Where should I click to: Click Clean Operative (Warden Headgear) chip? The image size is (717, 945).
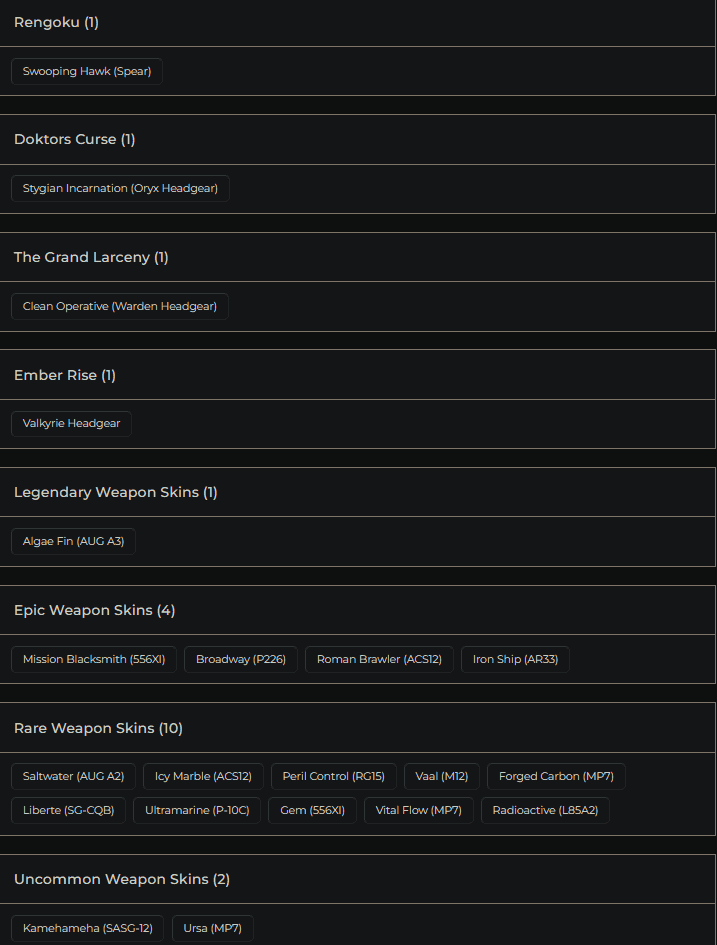click(120, 306)
